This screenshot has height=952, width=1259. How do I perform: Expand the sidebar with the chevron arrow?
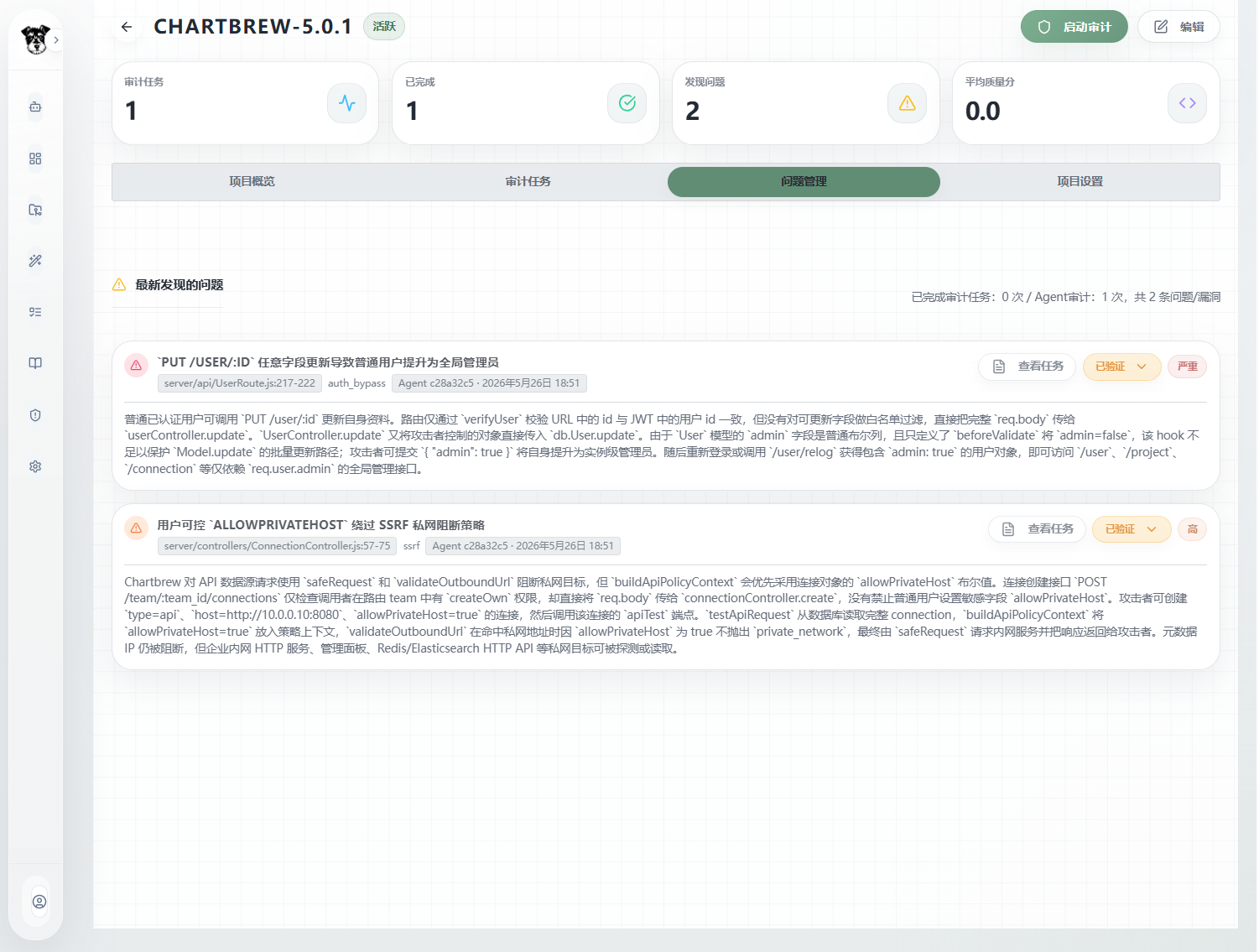click(x=56, y=39)
